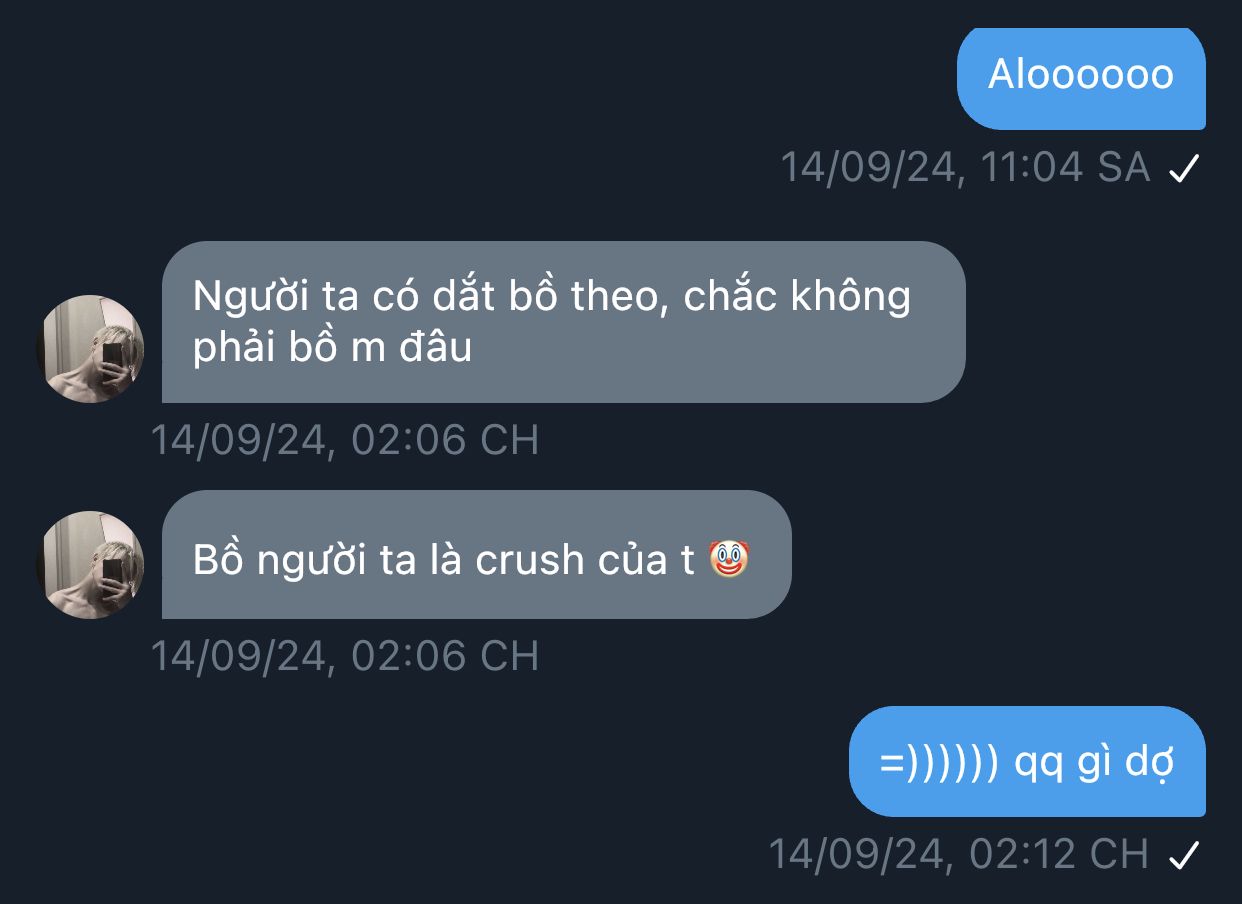Open avatar beside 'Người ta có dắt bồ' message
This screenshot has width=1242, height=904.
coord(90,348)
